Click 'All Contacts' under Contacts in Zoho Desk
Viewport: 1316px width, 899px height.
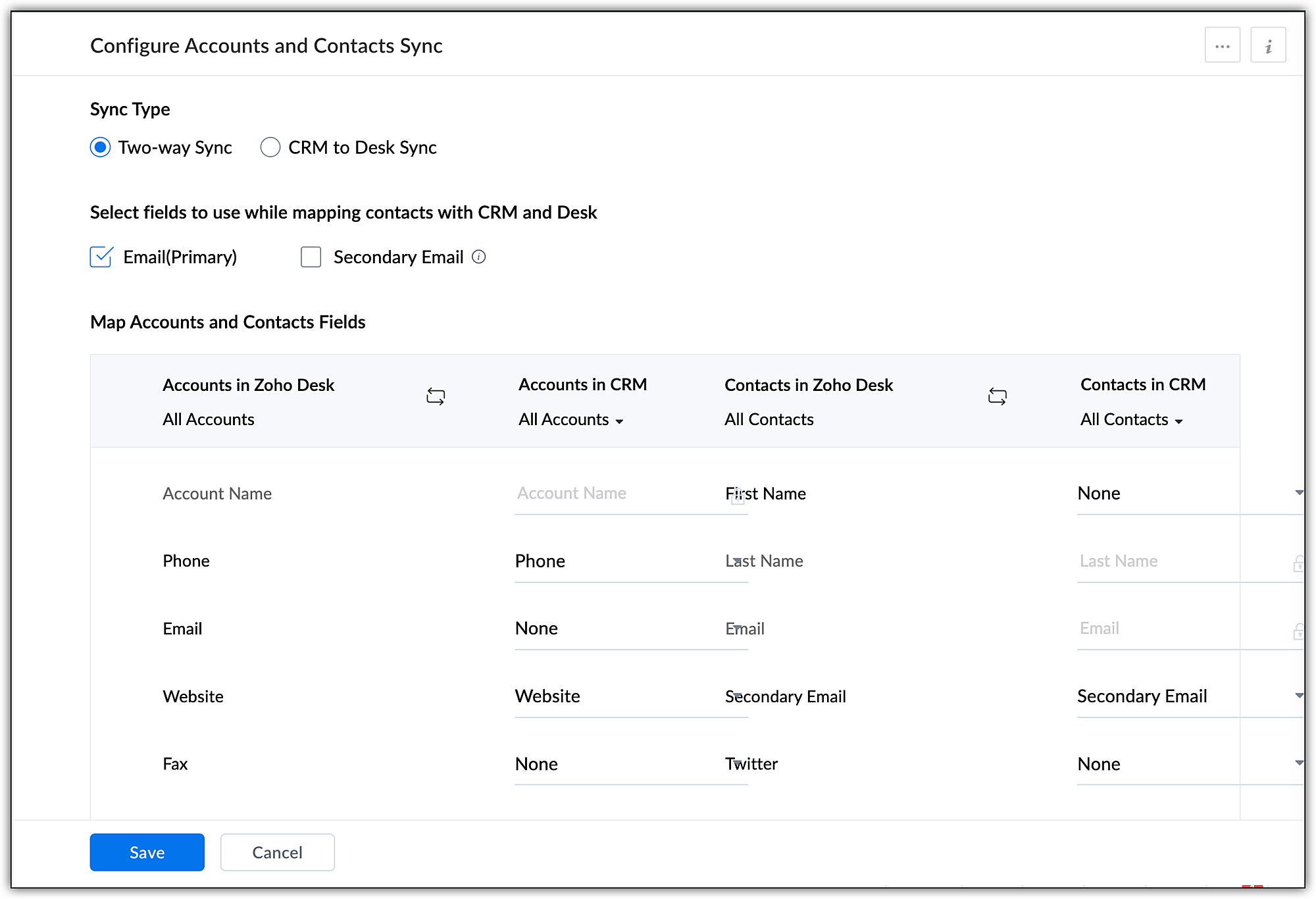[x=769, y=420]
